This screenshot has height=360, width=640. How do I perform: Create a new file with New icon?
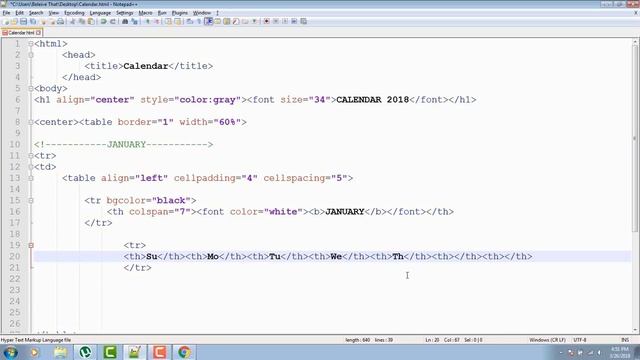6,21
